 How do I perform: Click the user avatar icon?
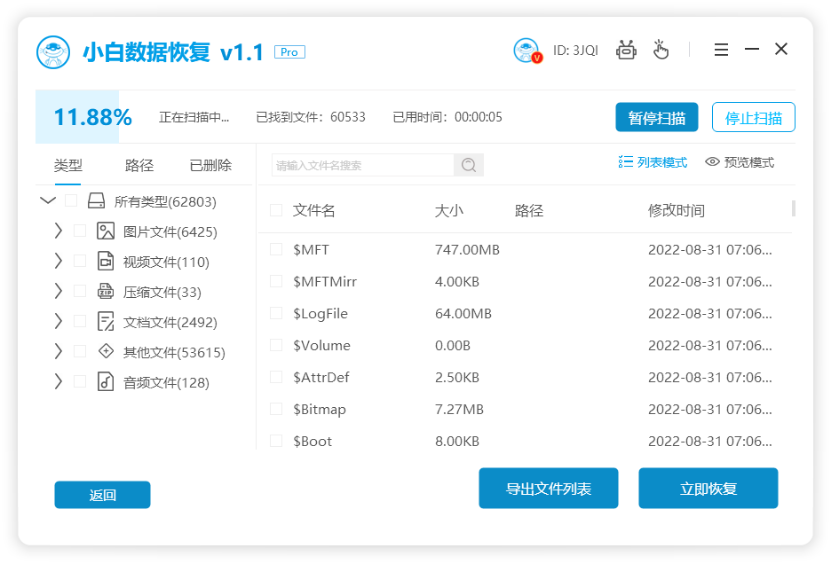point(527,50)
